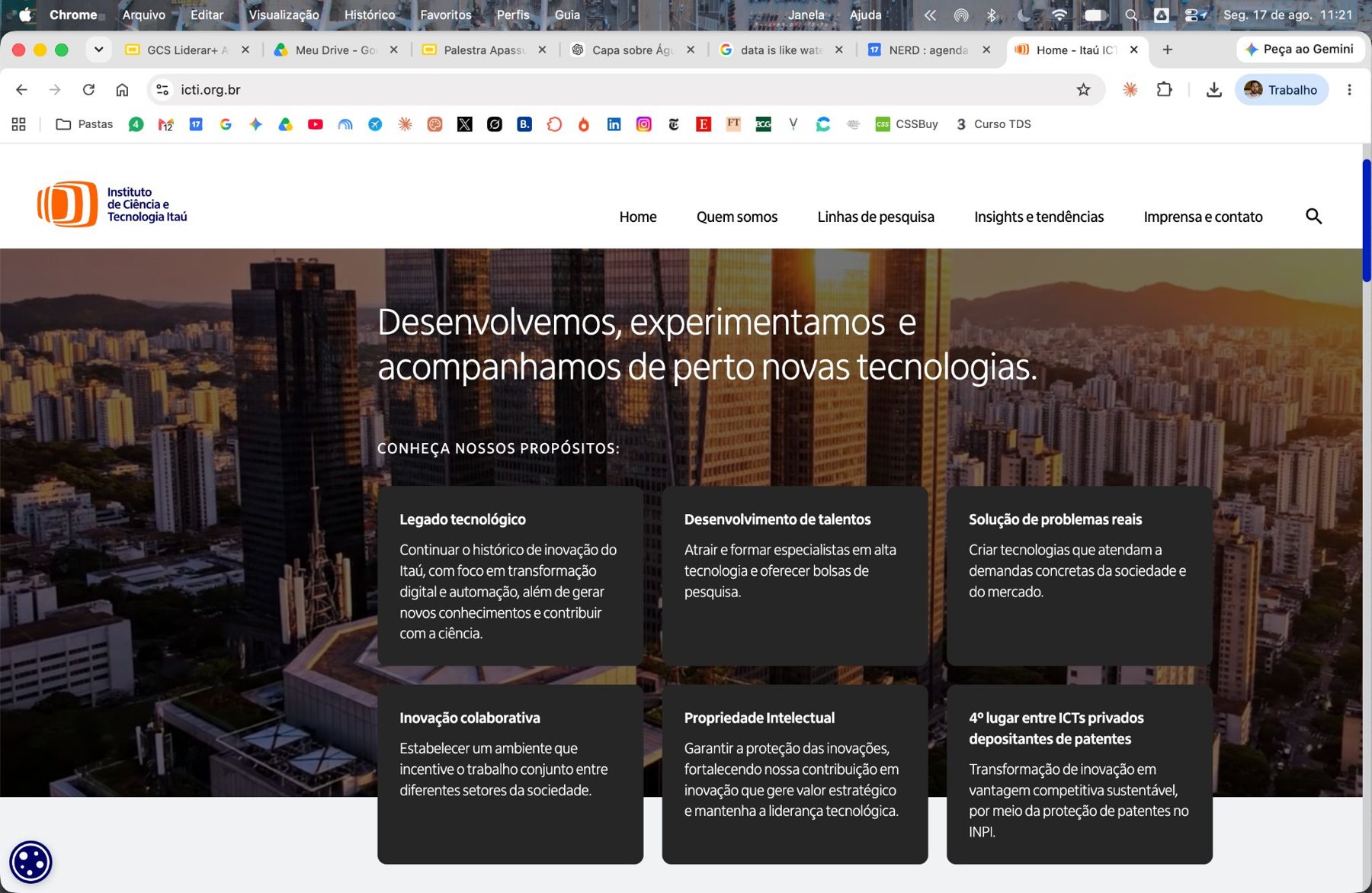
Task: Click the Itaú ICT logo
Action: pyautogui.click(x=113, y=204)
